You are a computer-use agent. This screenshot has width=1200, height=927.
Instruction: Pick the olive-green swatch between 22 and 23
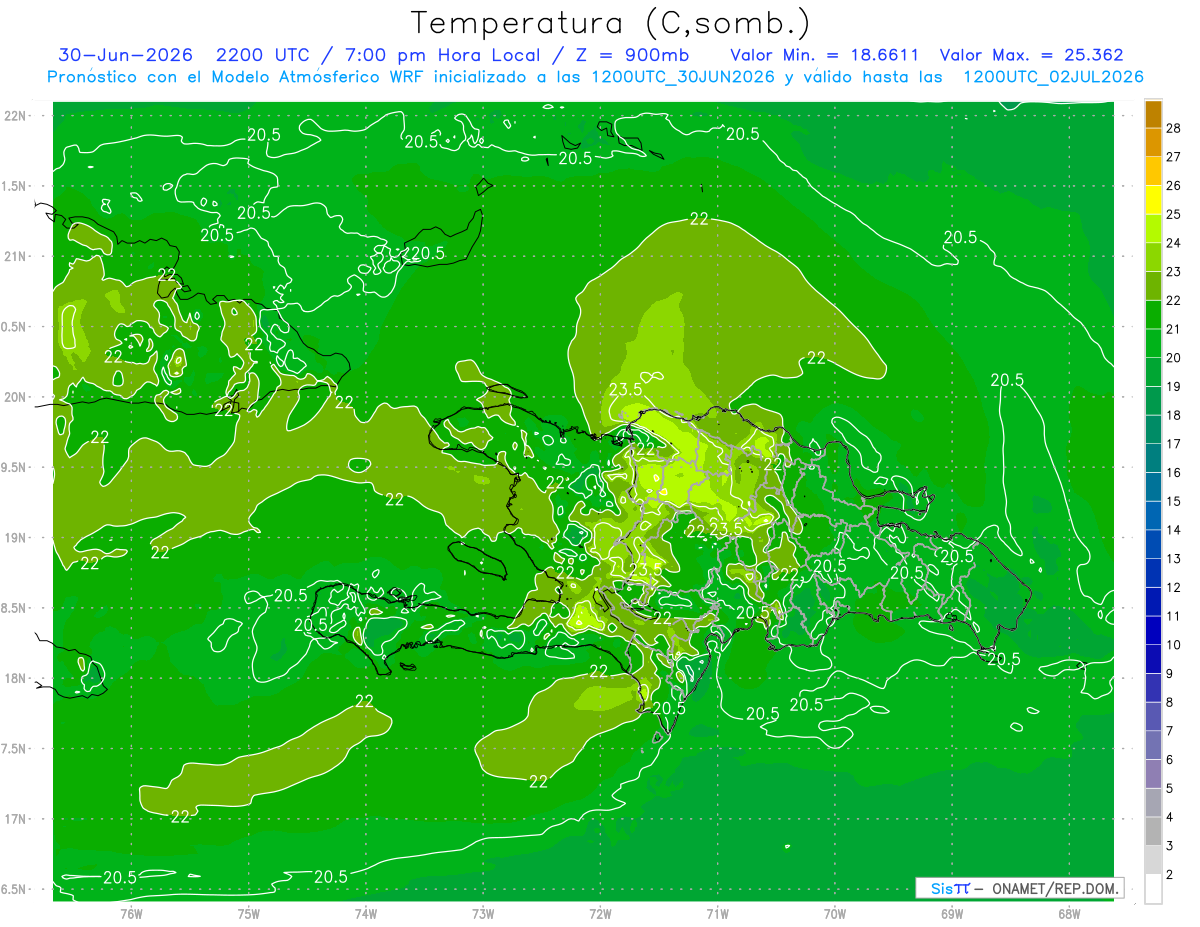click(1153, 286)
